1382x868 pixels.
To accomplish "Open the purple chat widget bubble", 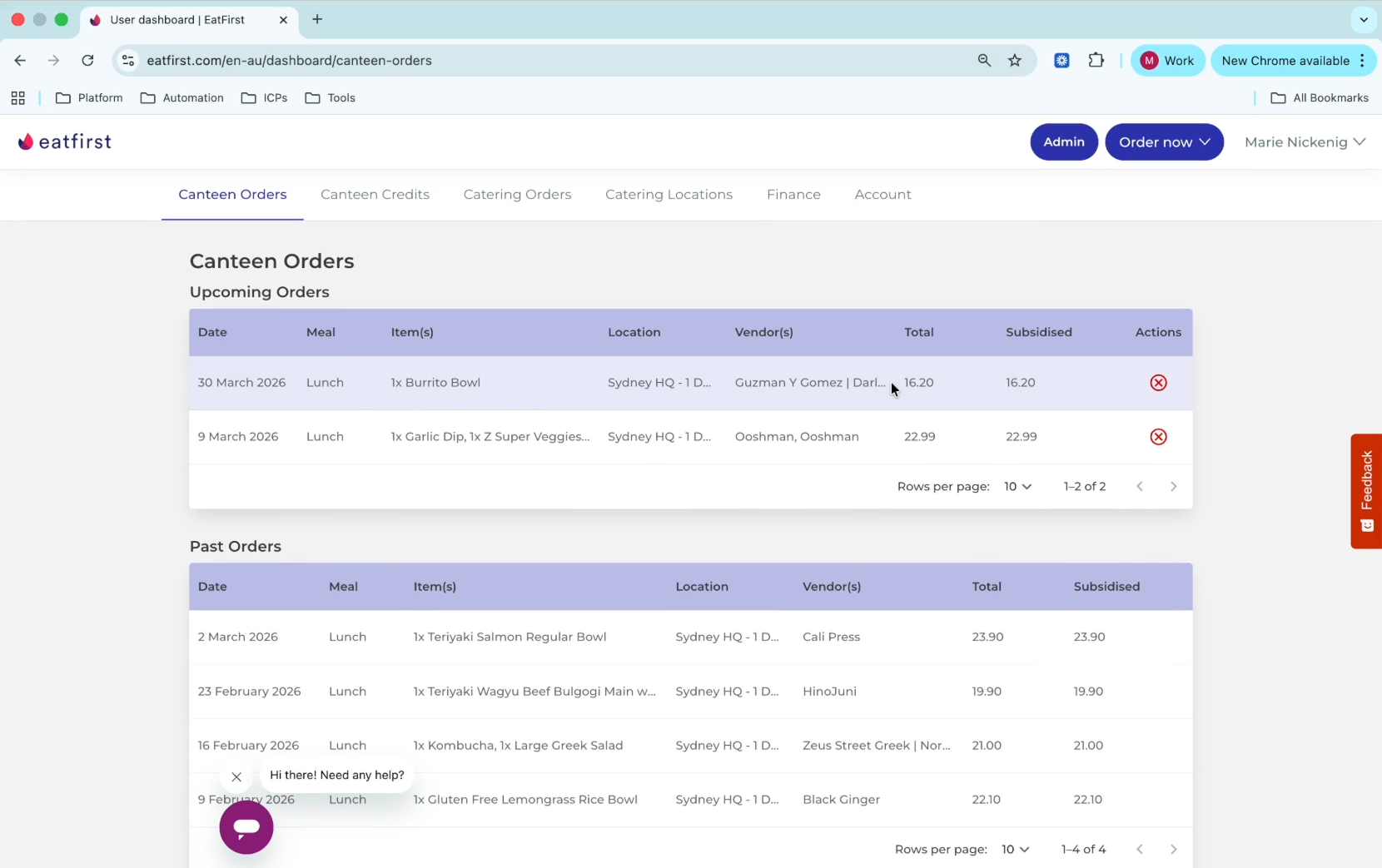I will click(x=246, y=827).
